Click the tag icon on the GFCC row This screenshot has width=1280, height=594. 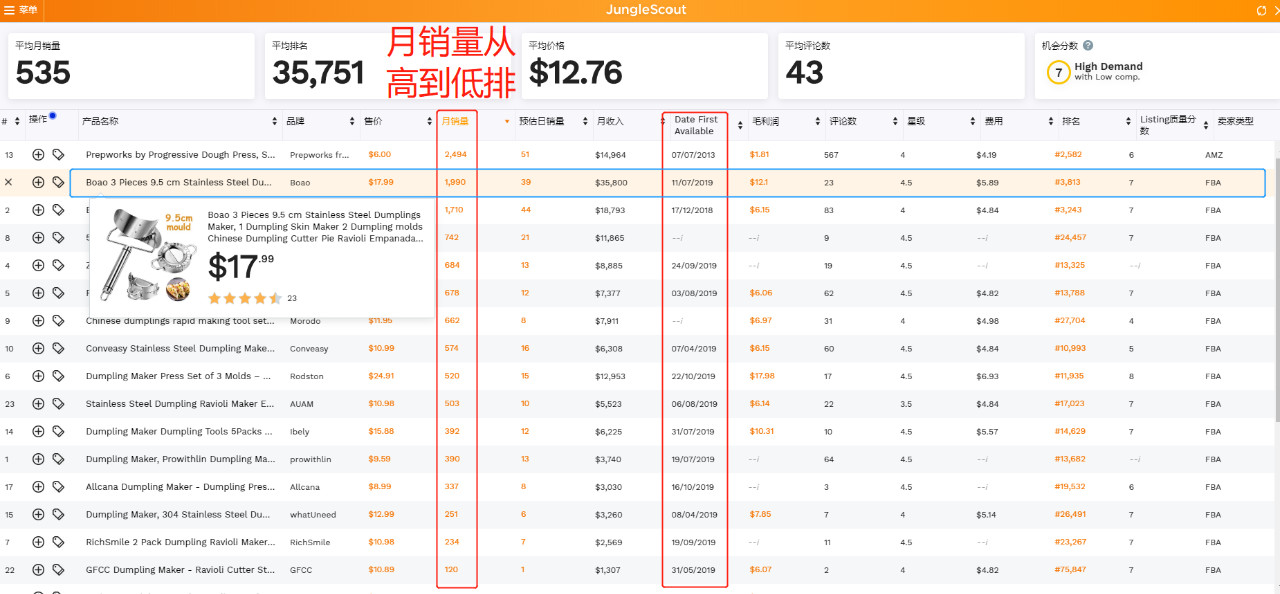point(58,570)
